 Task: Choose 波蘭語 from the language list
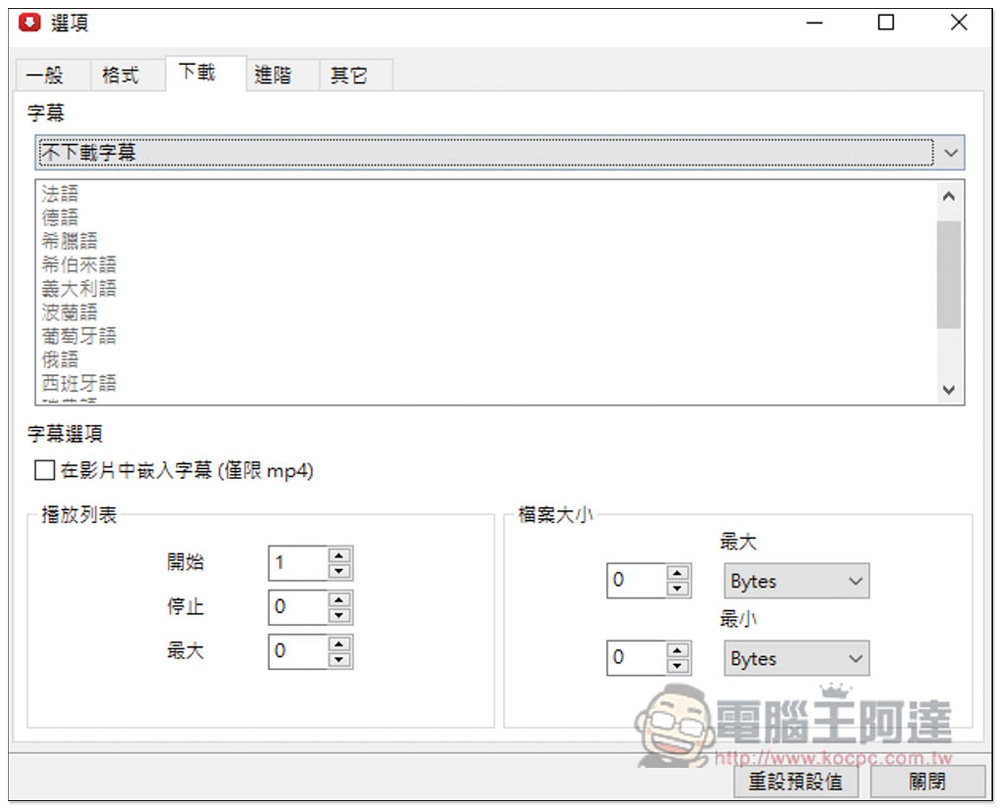click(x=70, y=311)
